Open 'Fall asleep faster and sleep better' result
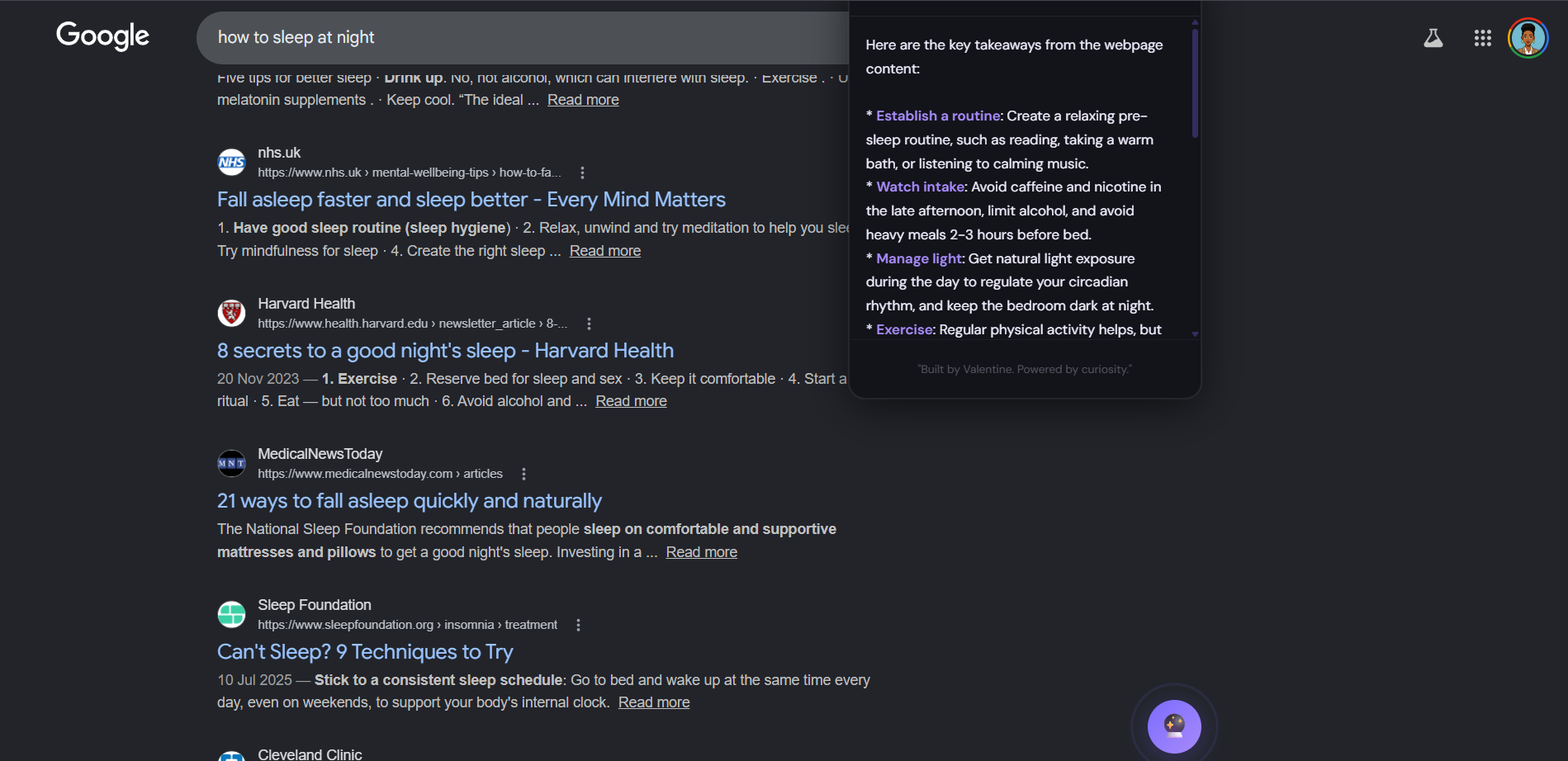 (471, 200)
